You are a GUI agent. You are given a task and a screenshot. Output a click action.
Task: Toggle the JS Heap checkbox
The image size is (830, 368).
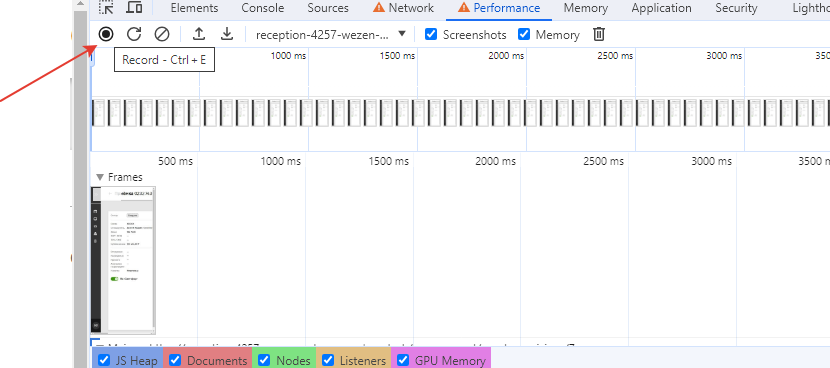point(104,360)
